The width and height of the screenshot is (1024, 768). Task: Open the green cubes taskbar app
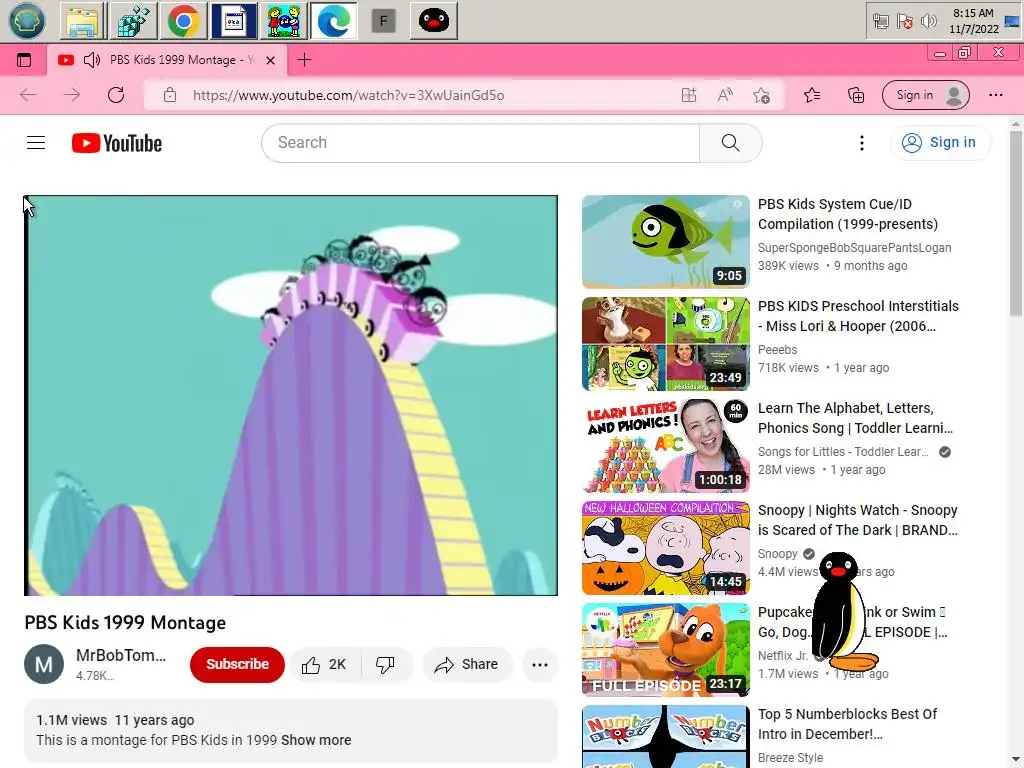[133, 21]
